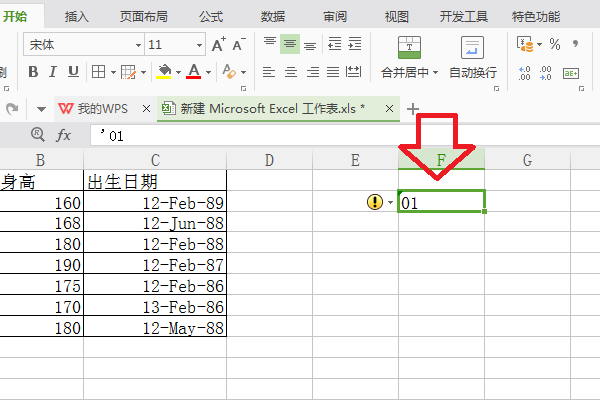Click 自动换行 wrap text button
600x400 pixels.
(x=473, y=57)
